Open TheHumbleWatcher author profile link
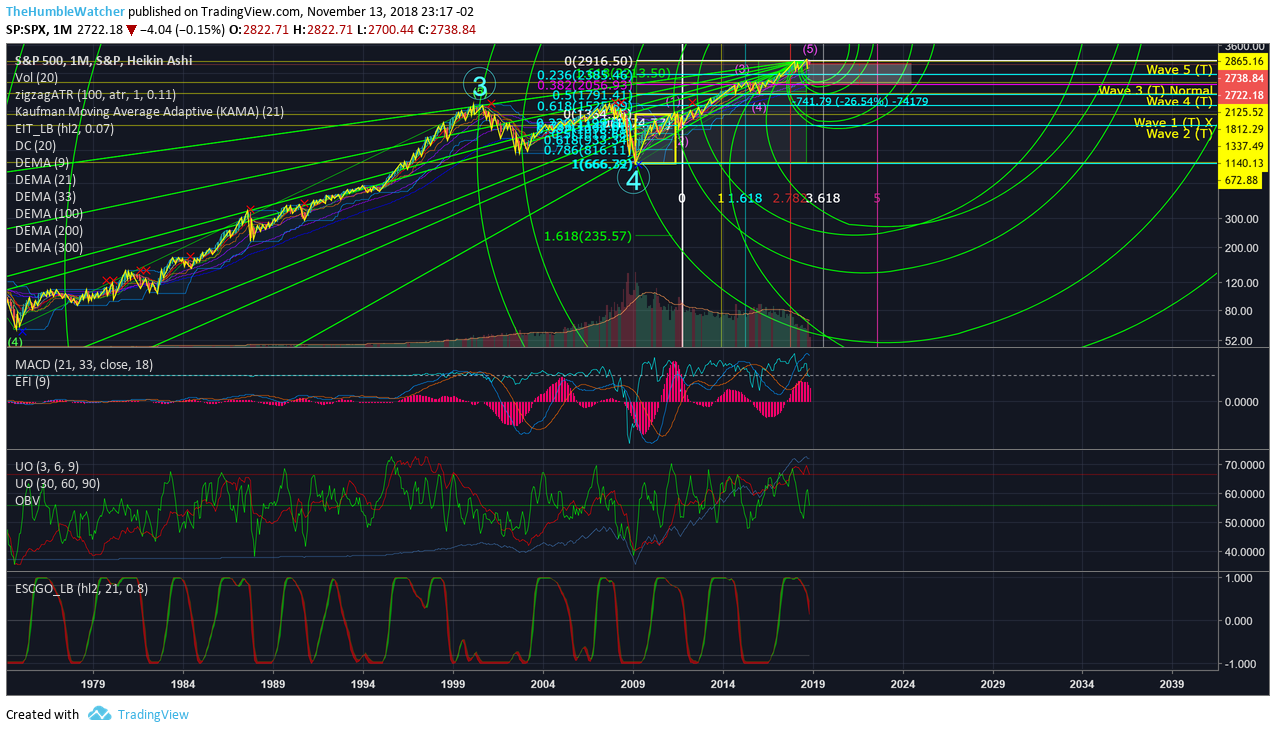The height and width of the screenshot is (732, 1276). click(x=65, y=12)
